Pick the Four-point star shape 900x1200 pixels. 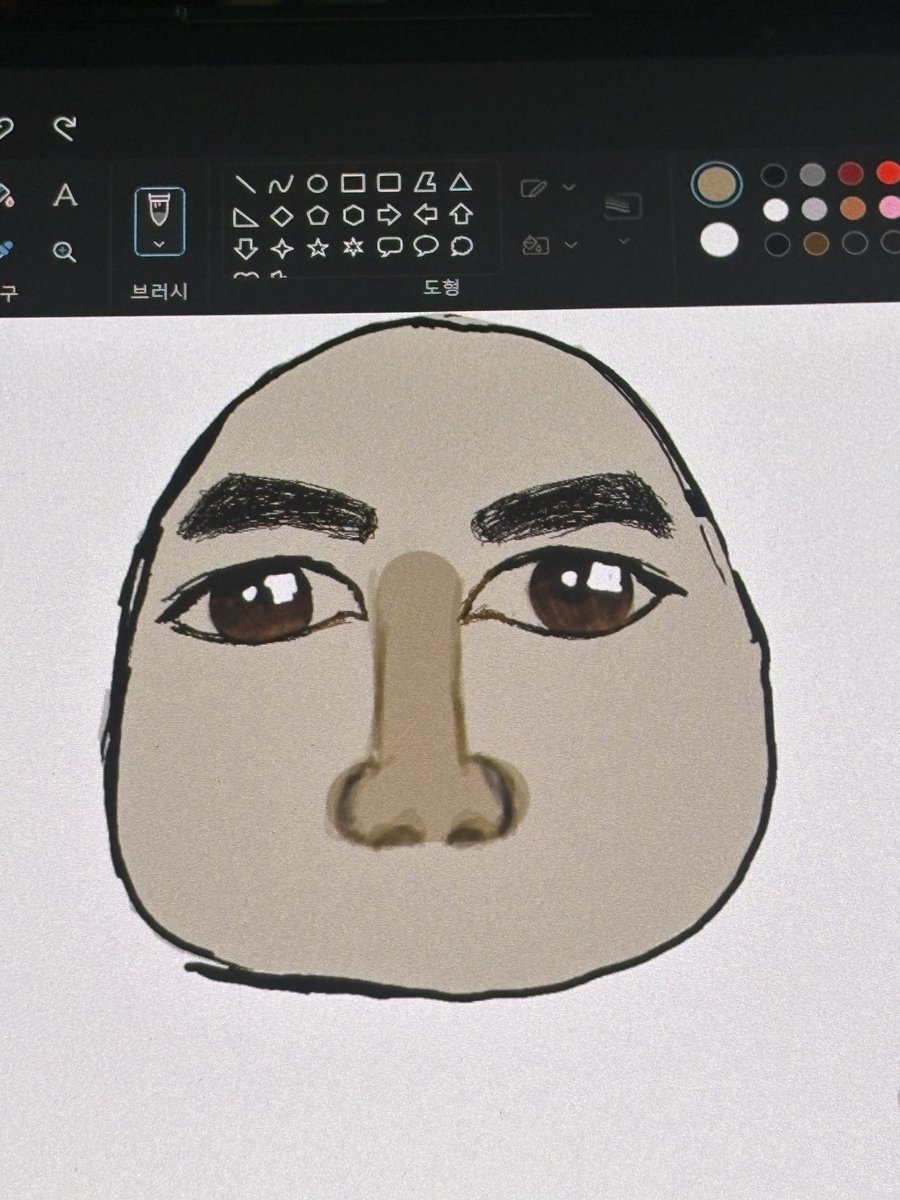[282, 248]
